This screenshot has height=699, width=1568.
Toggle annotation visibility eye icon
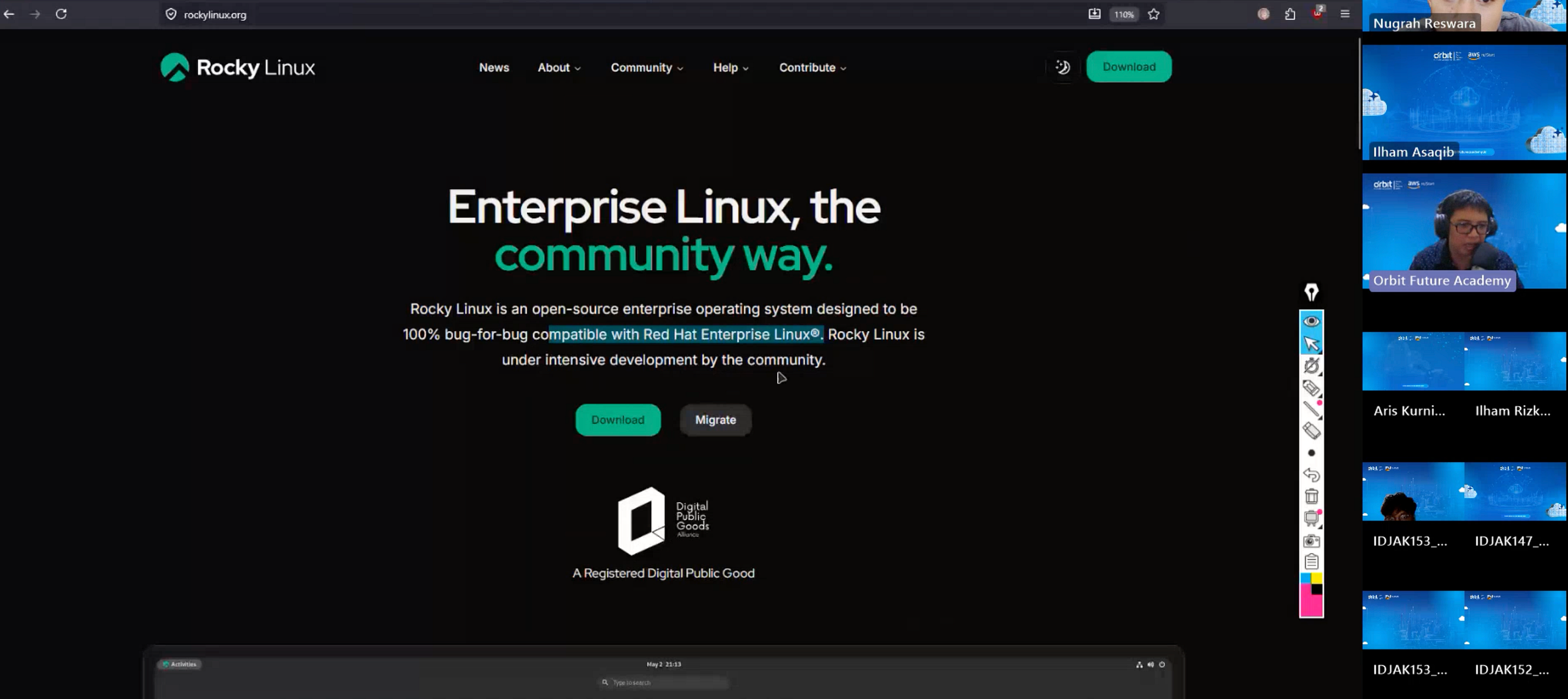(1311, 321)
